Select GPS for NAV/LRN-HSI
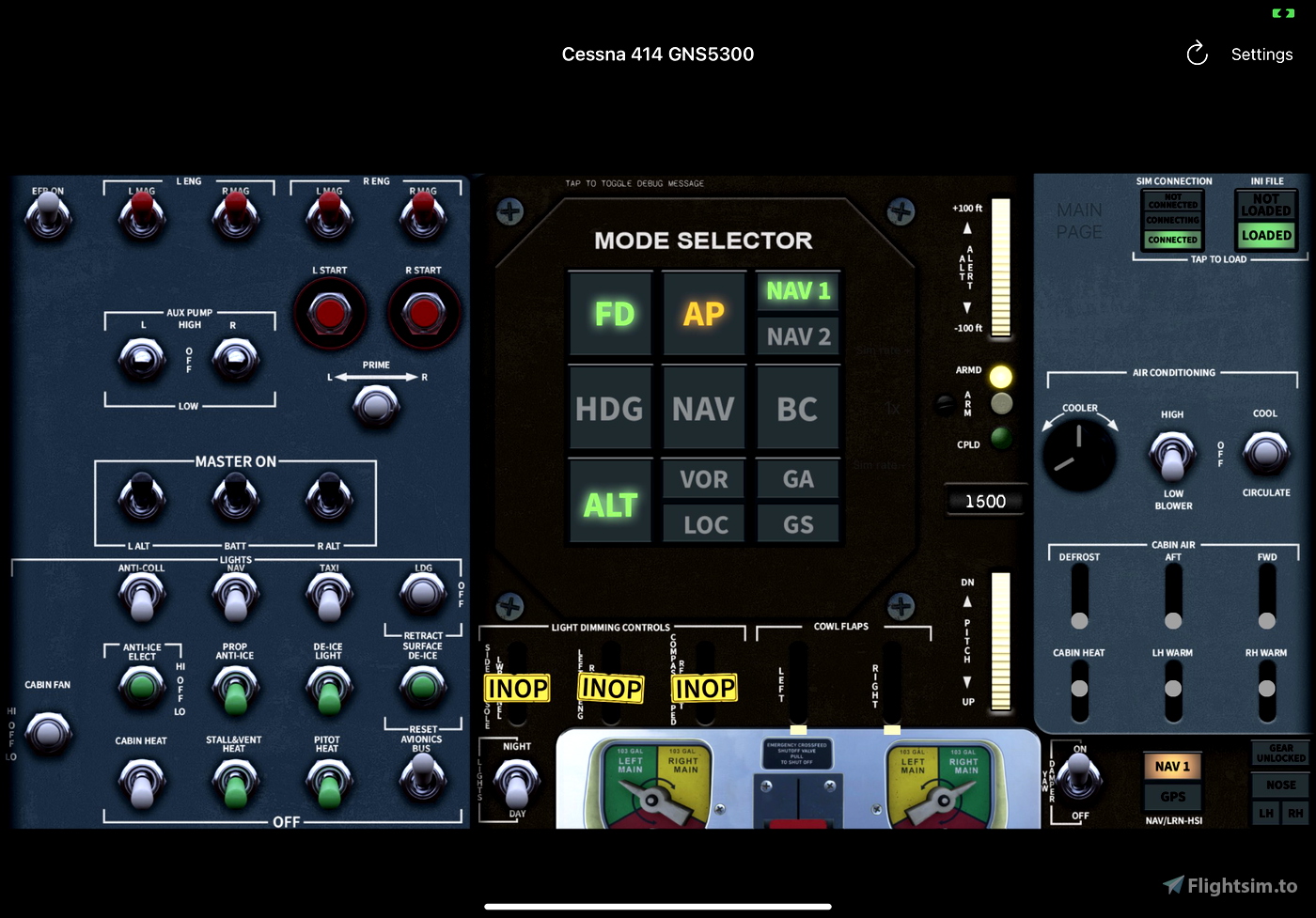This screenshot has height=918, width=1316. pyautogui.click(x=1172, y=797)
